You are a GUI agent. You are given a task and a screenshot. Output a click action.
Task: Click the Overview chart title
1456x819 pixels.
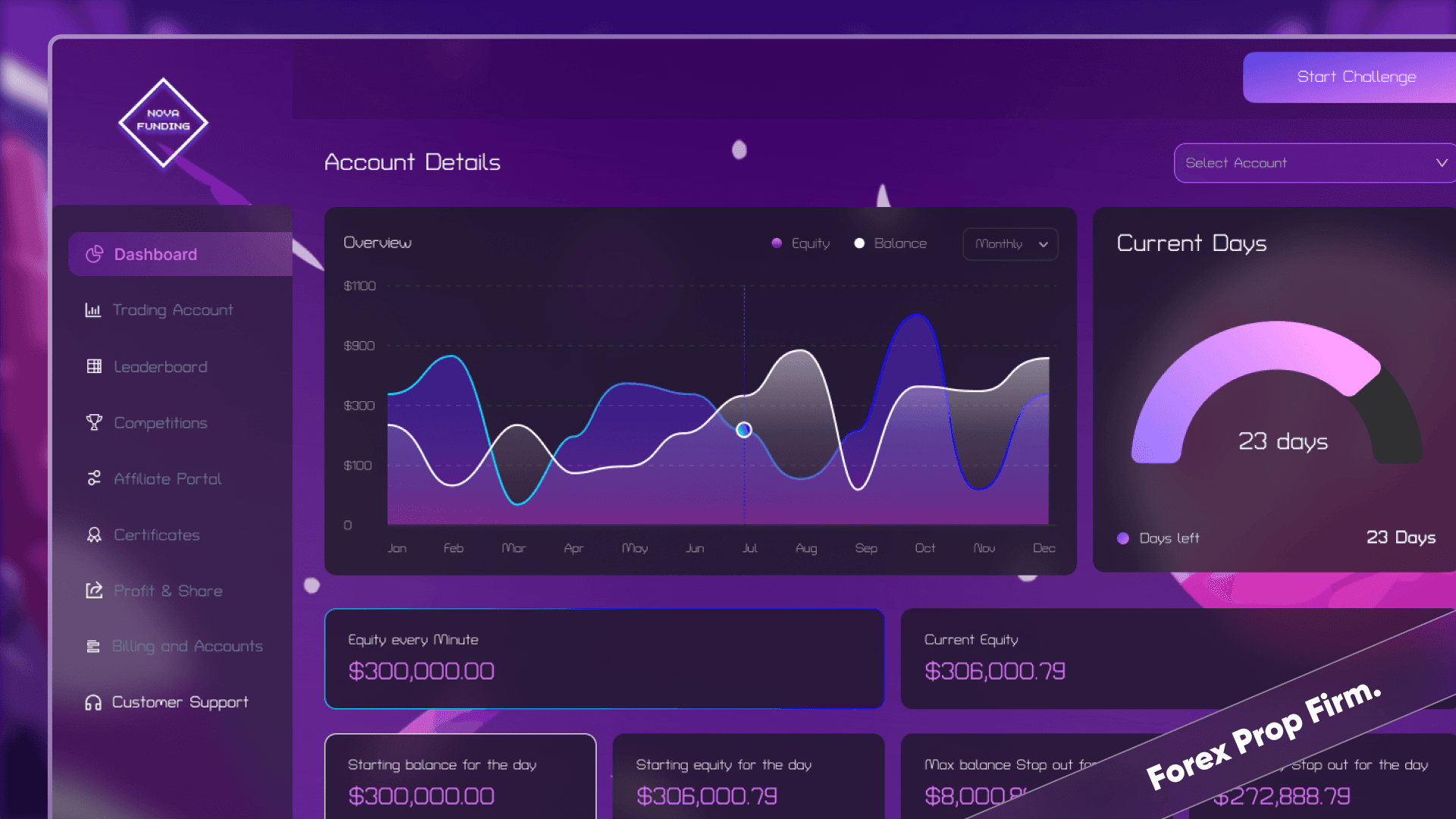(378, 243)
